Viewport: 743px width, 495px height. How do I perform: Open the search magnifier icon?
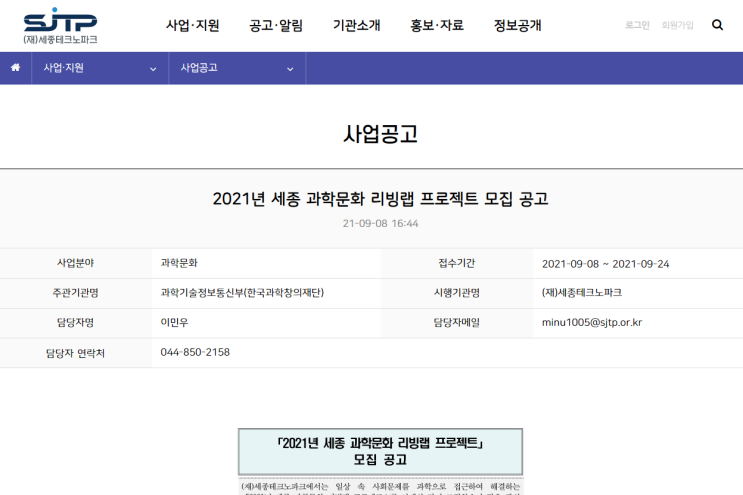click(717, 25)
